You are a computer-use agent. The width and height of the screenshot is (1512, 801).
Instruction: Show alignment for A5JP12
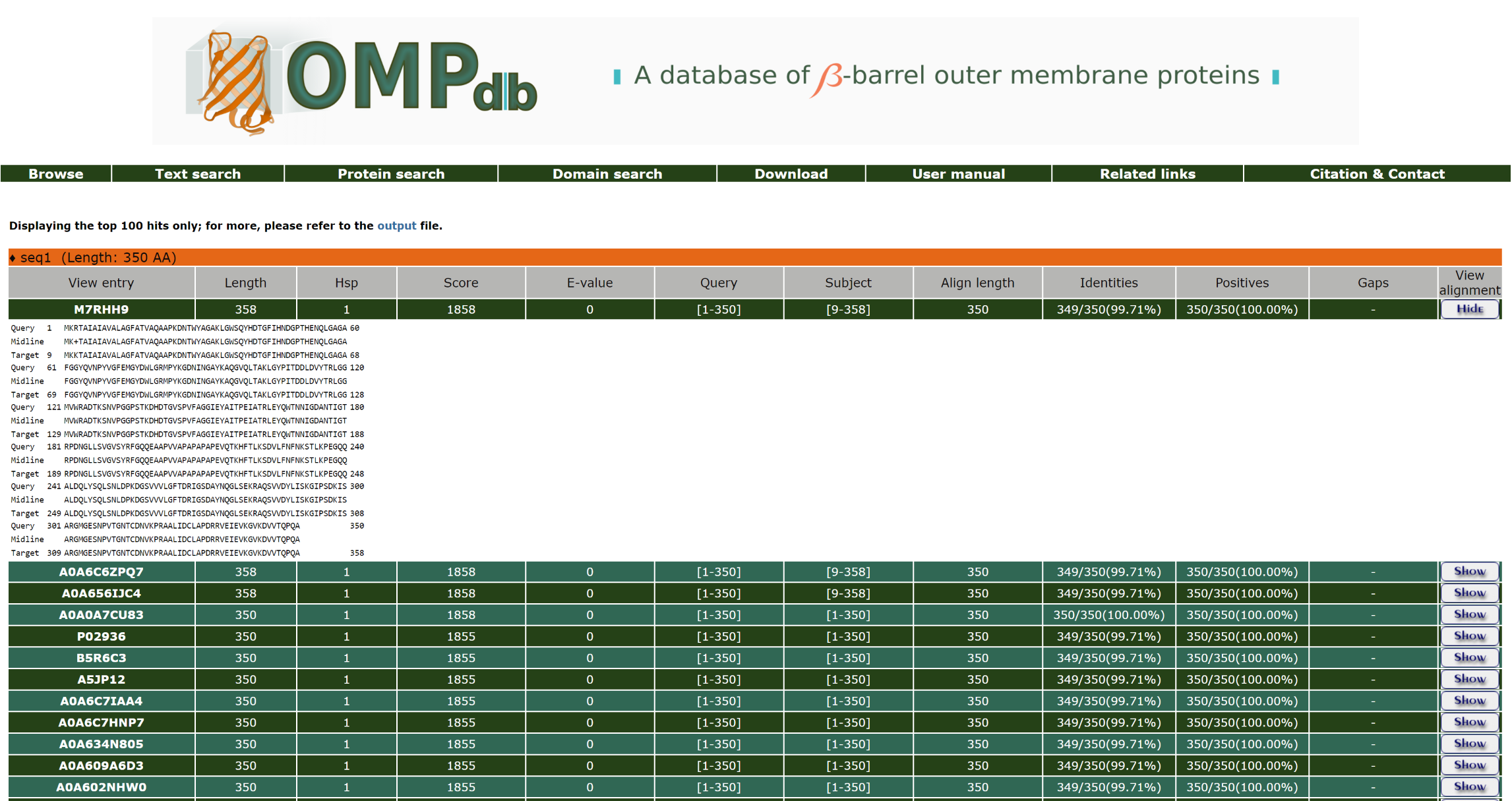pos(1470,679)
